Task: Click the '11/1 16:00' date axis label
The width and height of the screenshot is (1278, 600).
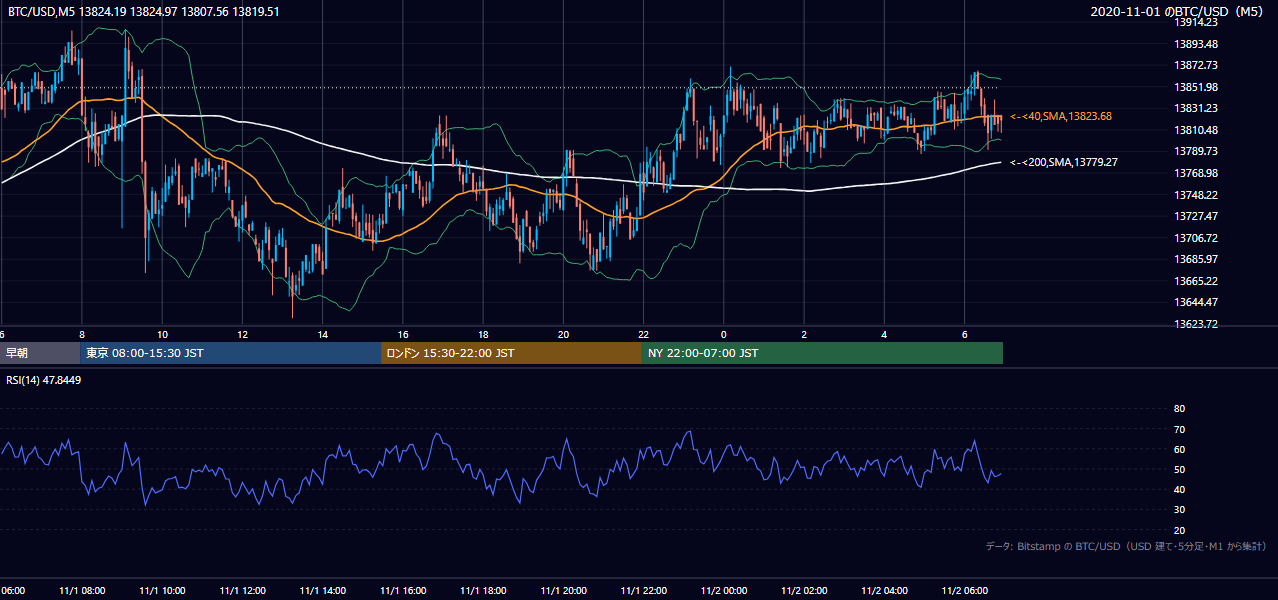Action: coord(403,591)
